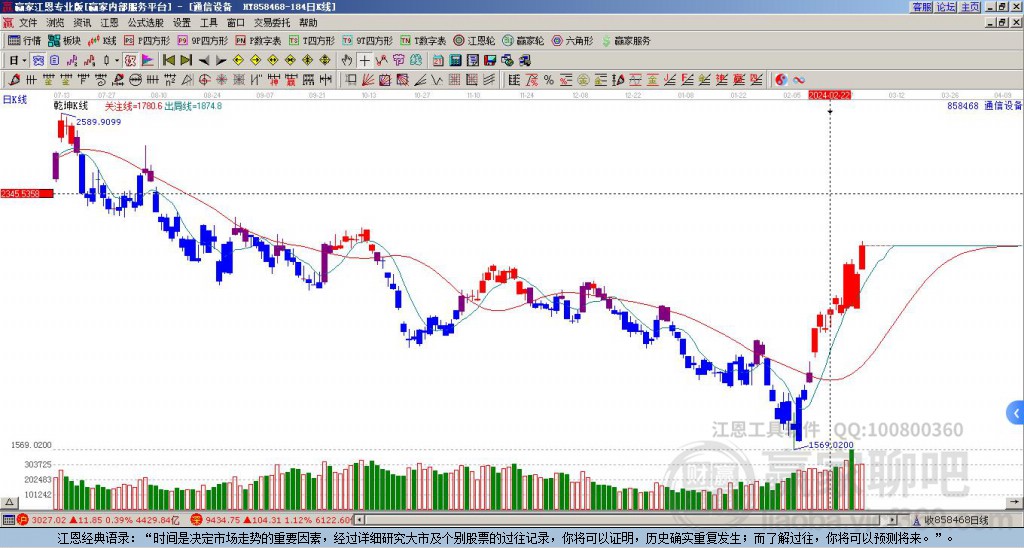This screenshot has width=1024, height=548.
Task: Open 赢家服务 service button
Action: pos(626,40)
